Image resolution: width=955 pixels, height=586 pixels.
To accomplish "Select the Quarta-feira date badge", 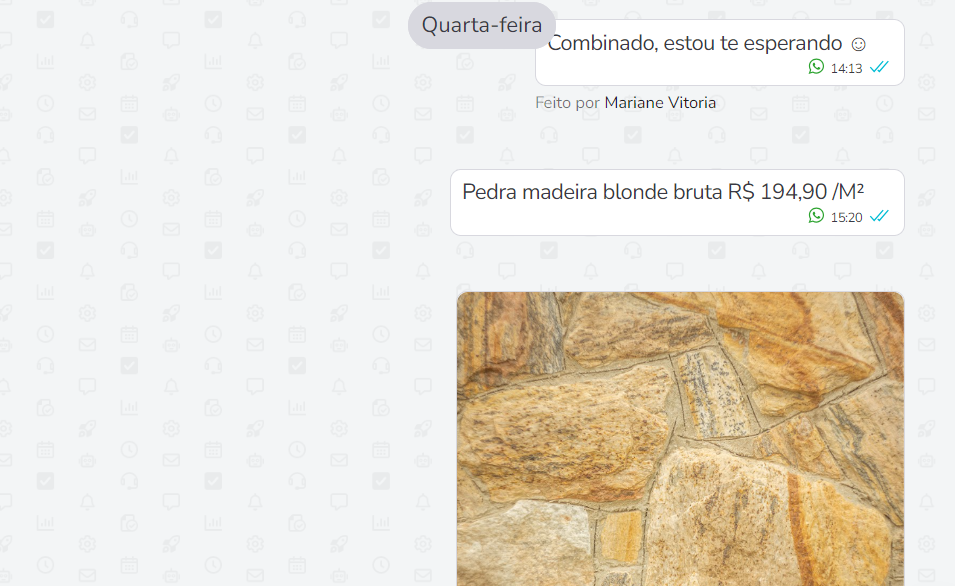I will (482, 25).
